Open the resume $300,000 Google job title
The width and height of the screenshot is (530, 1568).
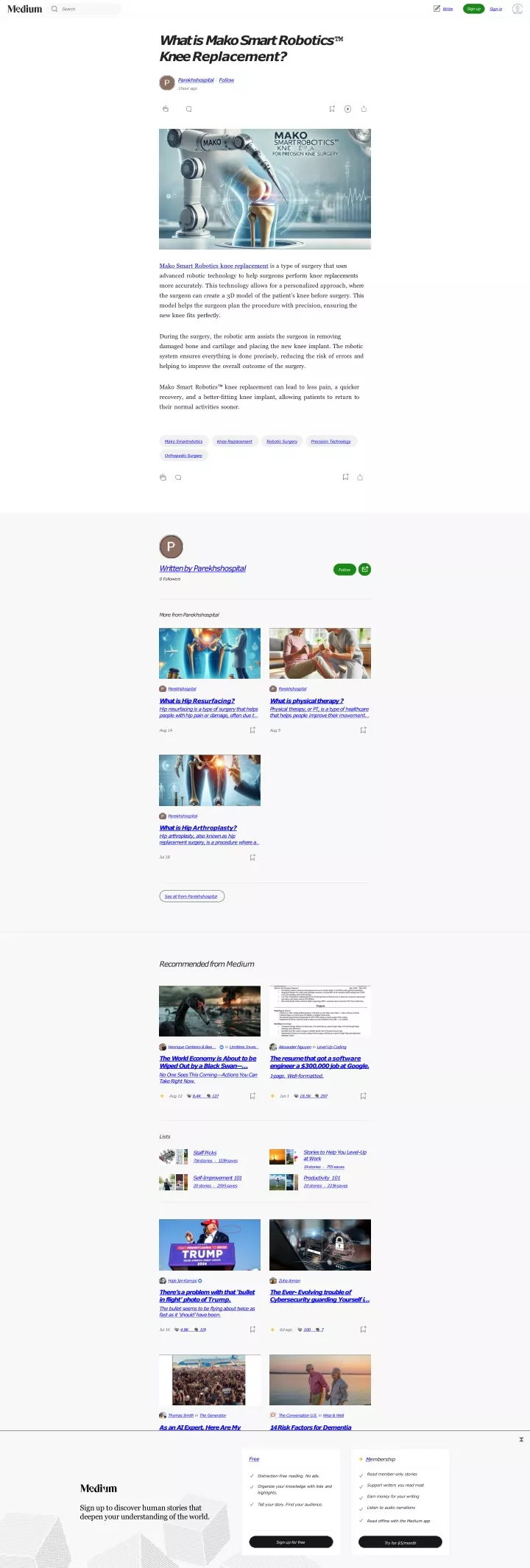(319, 1062)
